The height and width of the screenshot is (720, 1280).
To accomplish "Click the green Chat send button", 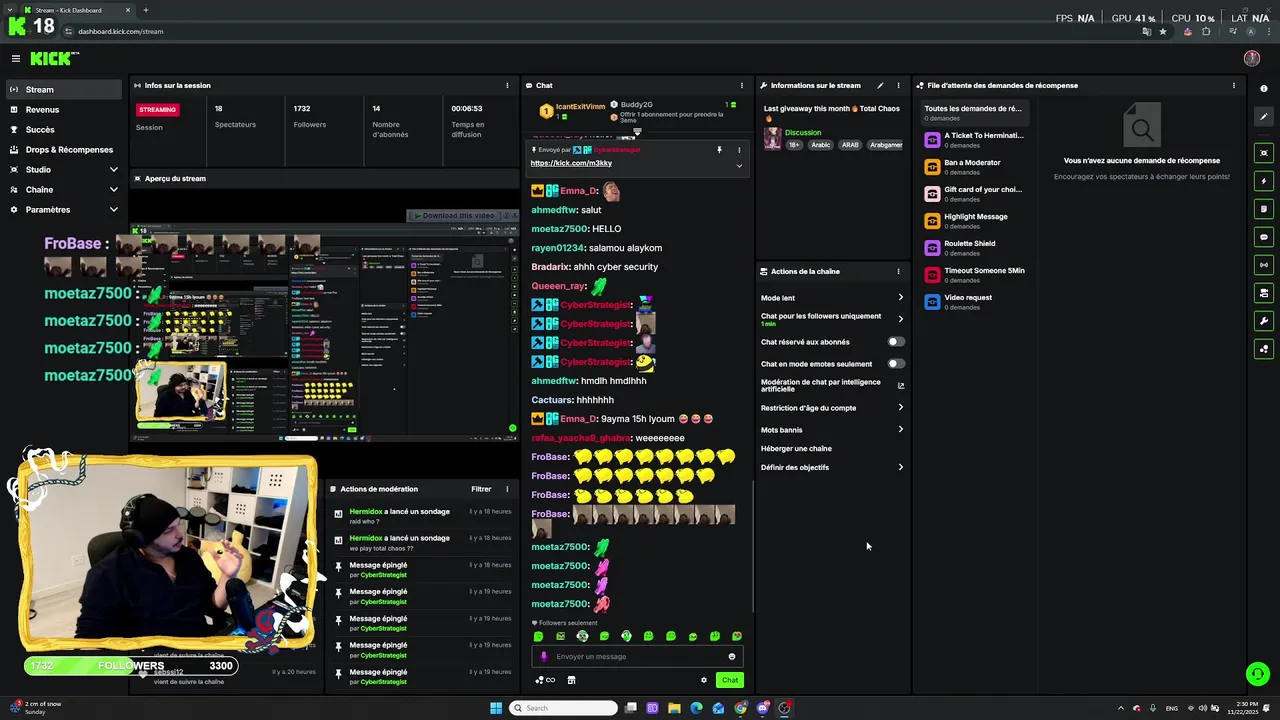I will pos(730,680).
